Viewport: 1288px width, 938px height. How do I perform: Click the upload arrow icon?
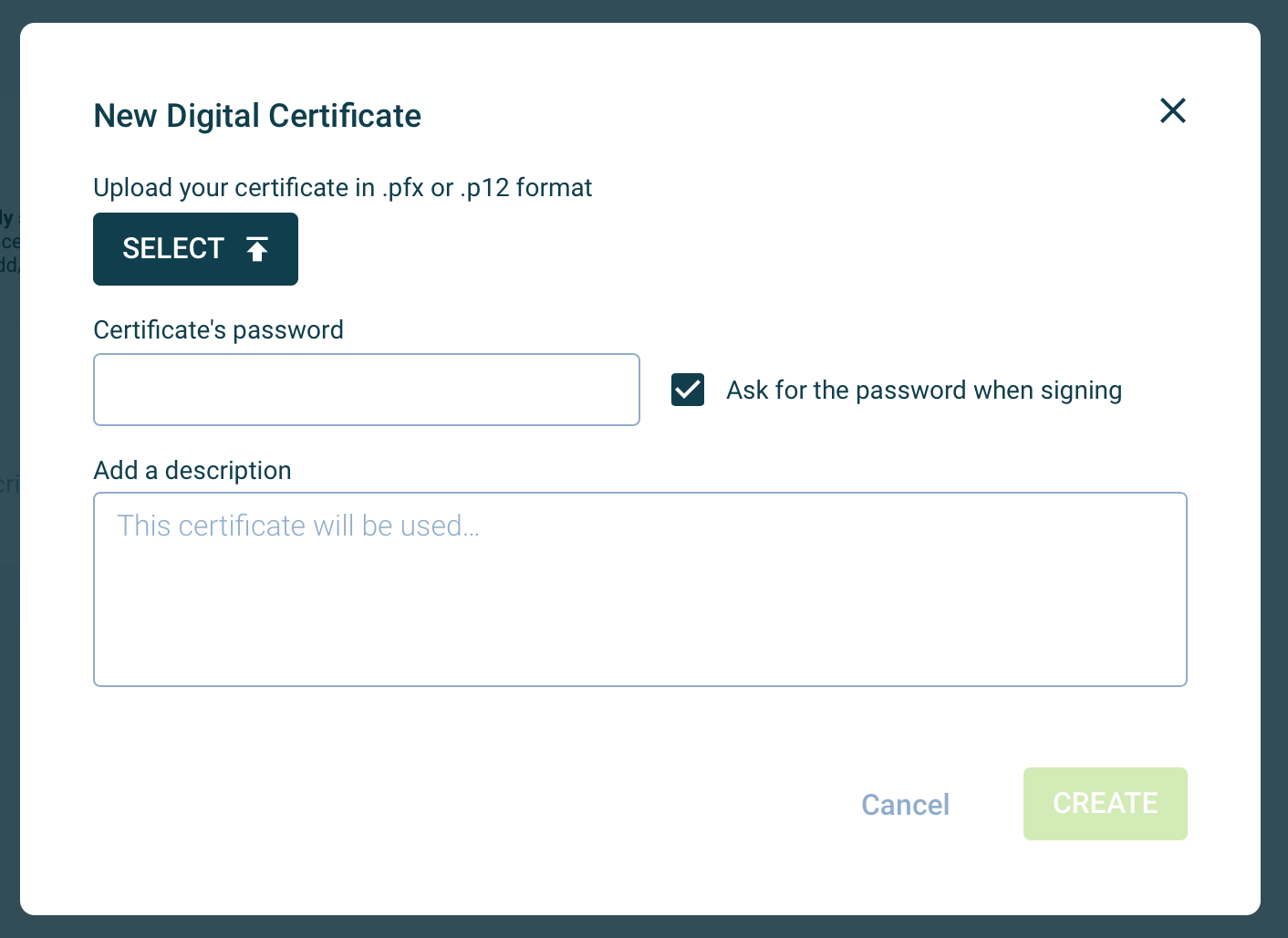(x=257, y=249)
